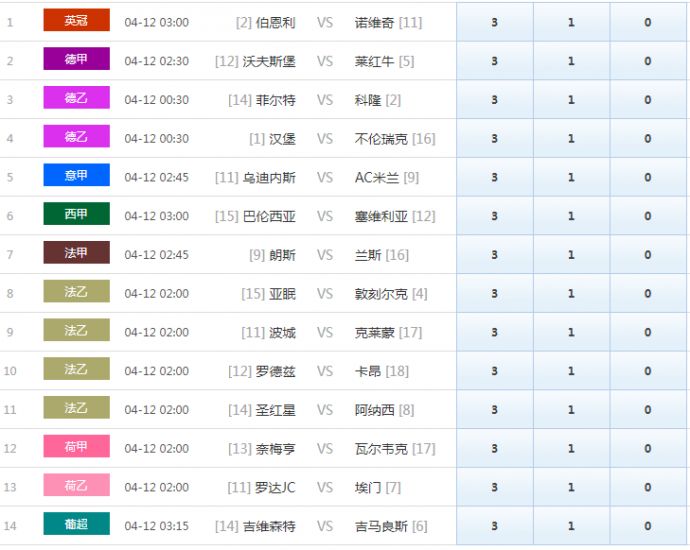
Task: Choose 1 for 汉堡 vs 不伦瑞克
Action: click(571, 138)
